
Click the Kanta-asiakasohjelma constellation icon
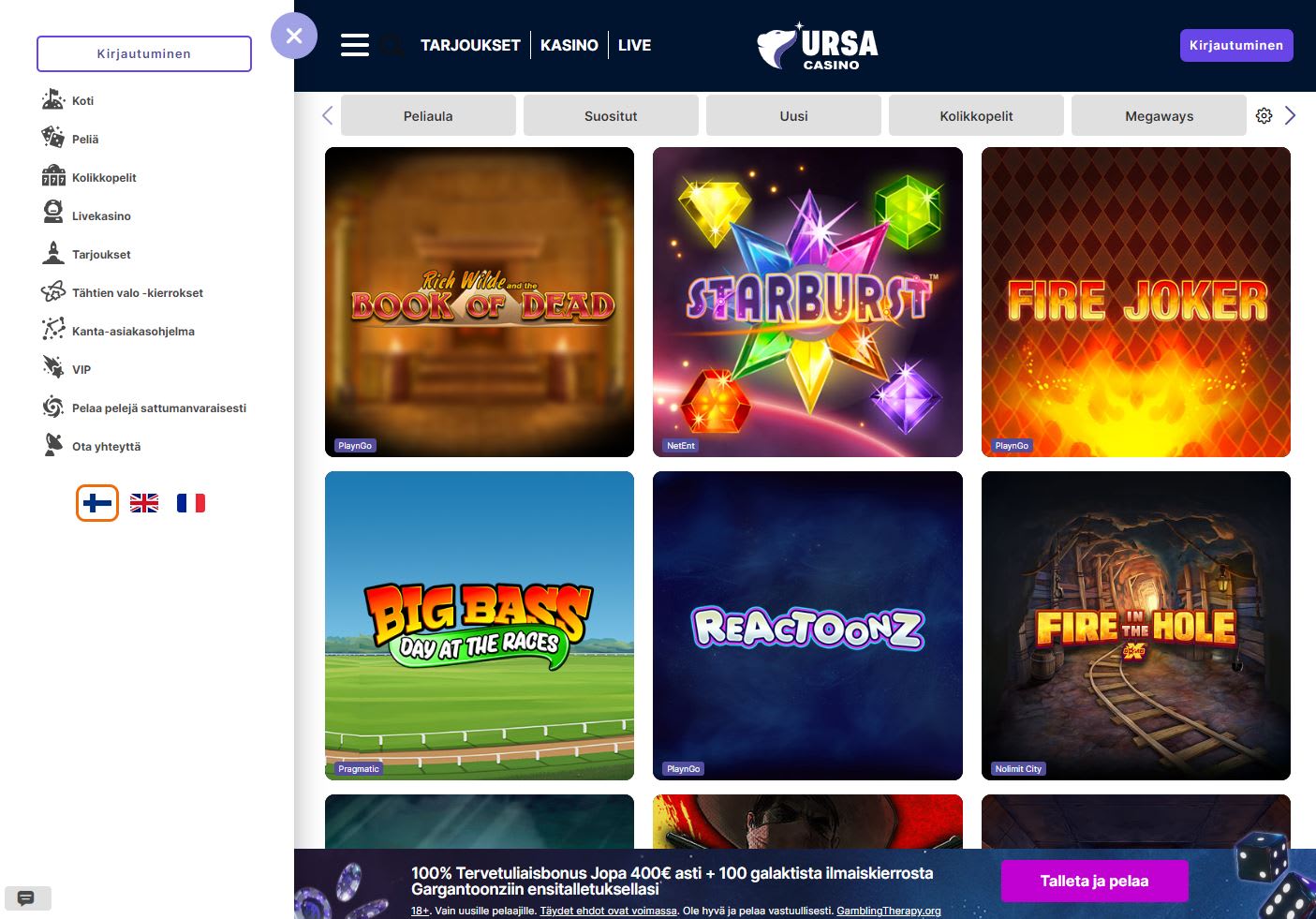click(52, 330)
